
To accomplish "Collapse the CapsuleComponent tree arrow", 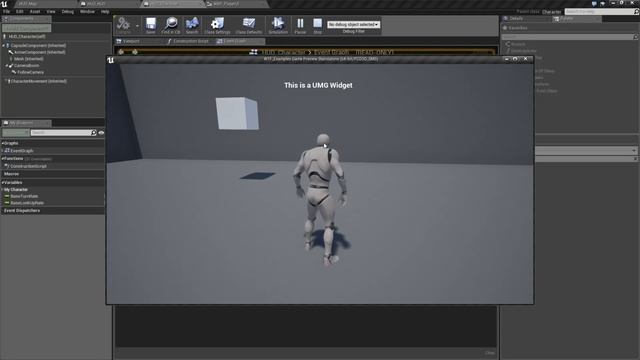I will (4, 45).
